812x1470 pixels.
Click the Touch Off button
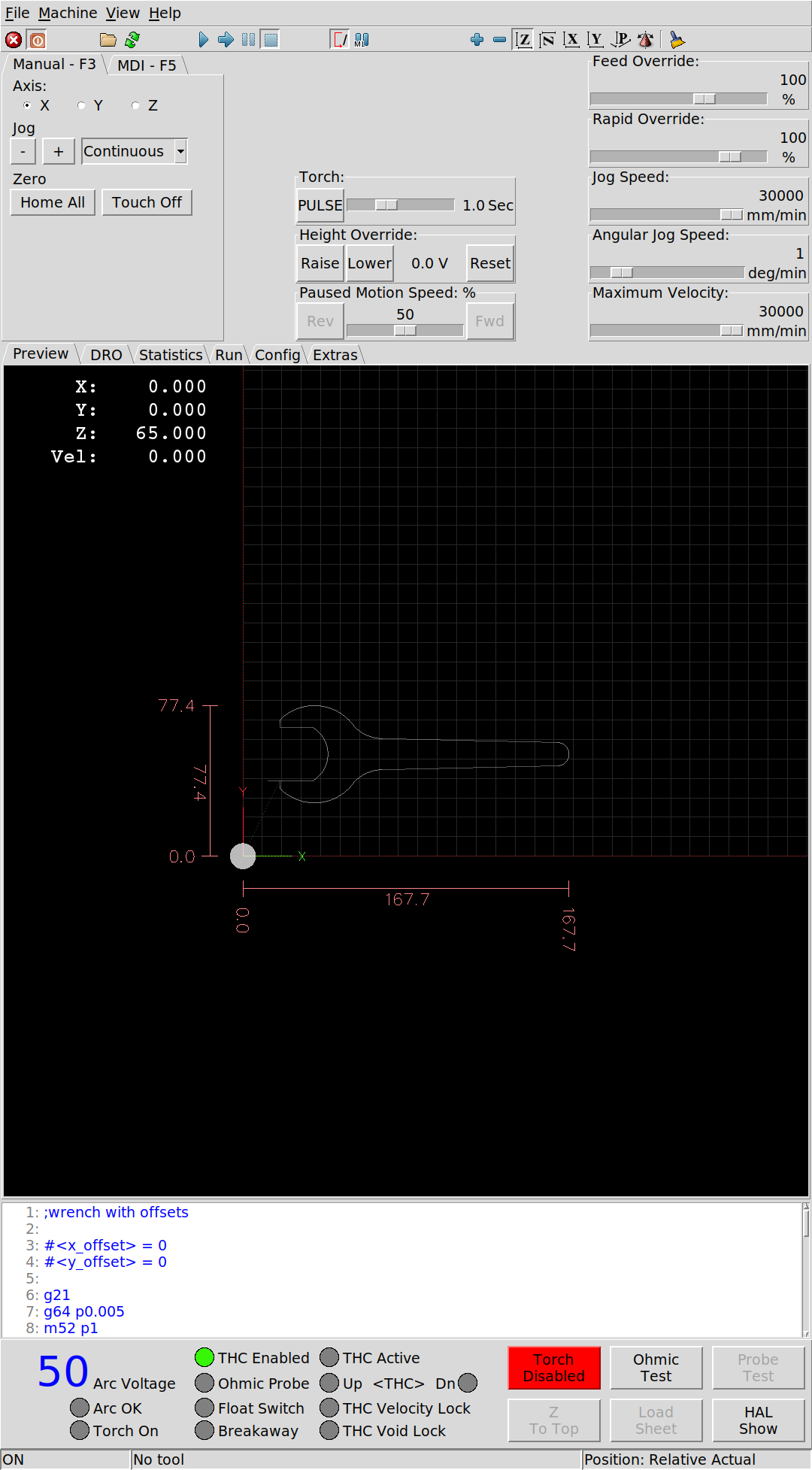click(147, 202)
